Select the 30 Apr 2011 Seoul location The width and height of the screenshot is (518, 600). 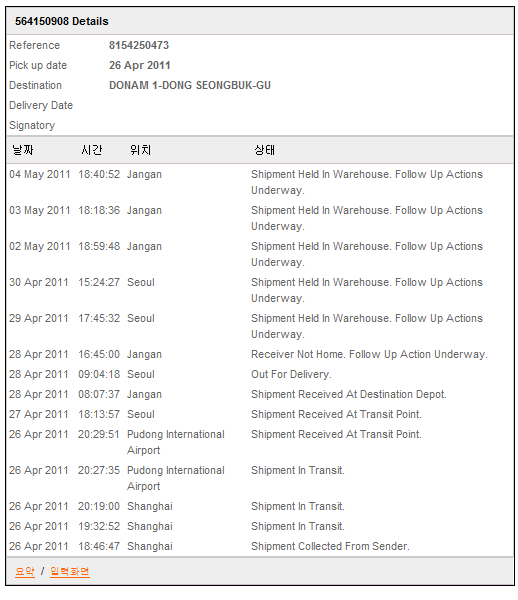(x=141, y=282)
